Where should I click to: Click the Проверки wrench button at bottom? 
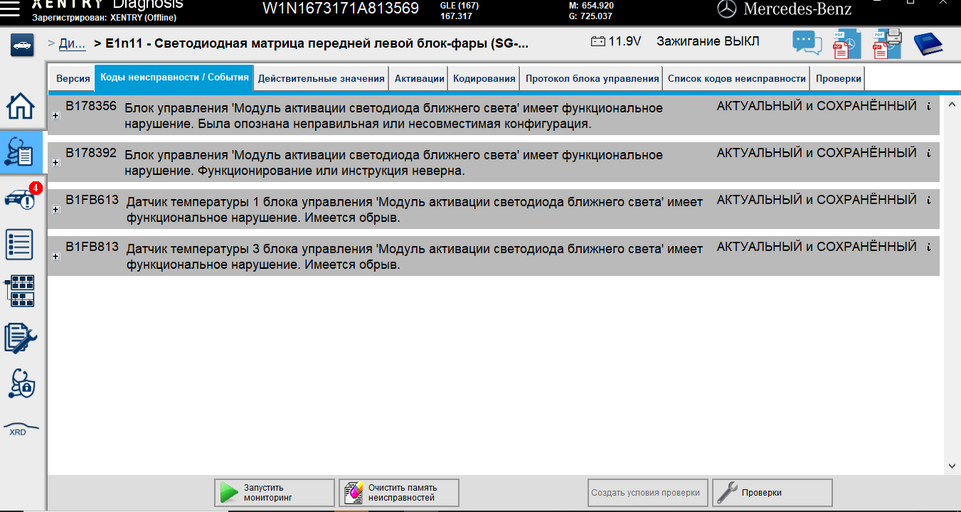pos(772,492)
